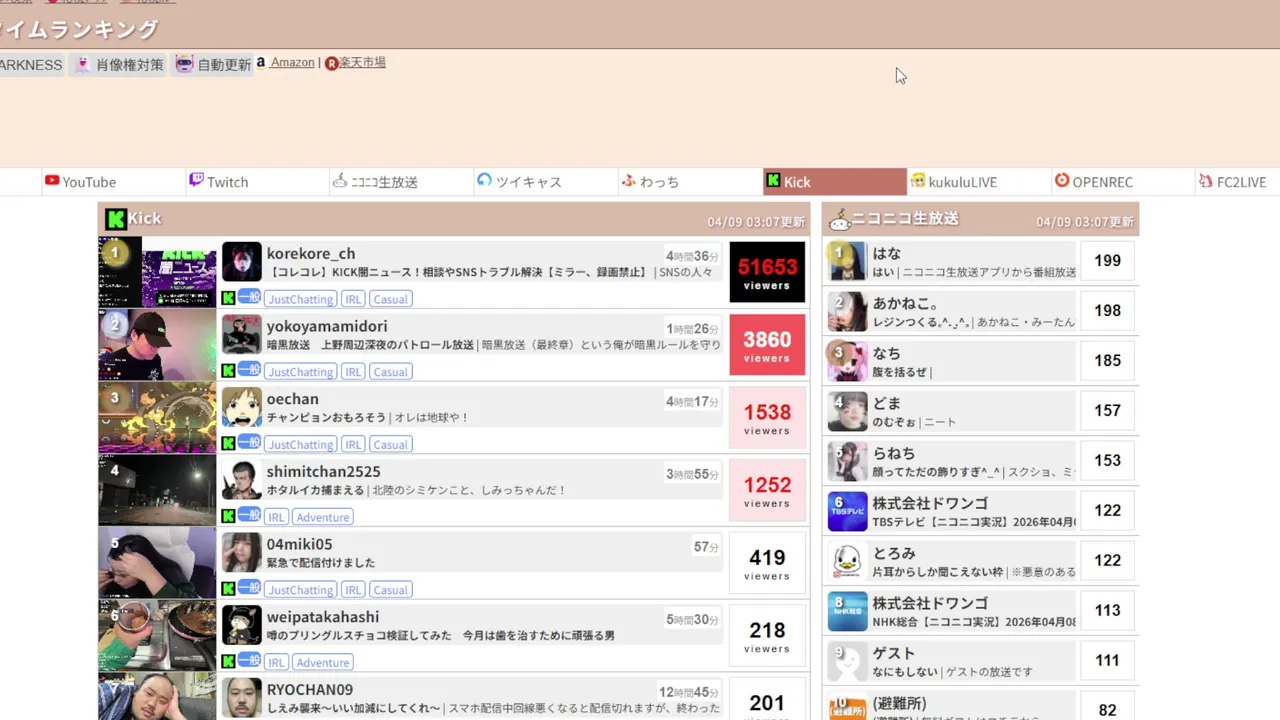Click shimitchan2525 avatar icon
The width and height of the screenshot is (1280, 720).
(x=241, y=480)
